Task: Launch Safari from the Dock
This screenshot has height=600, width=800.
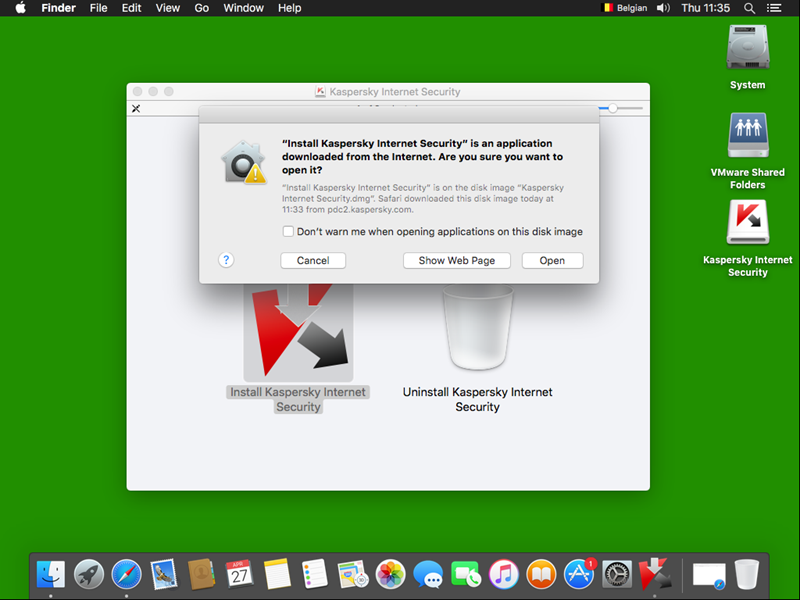Action: click(126, 574)
